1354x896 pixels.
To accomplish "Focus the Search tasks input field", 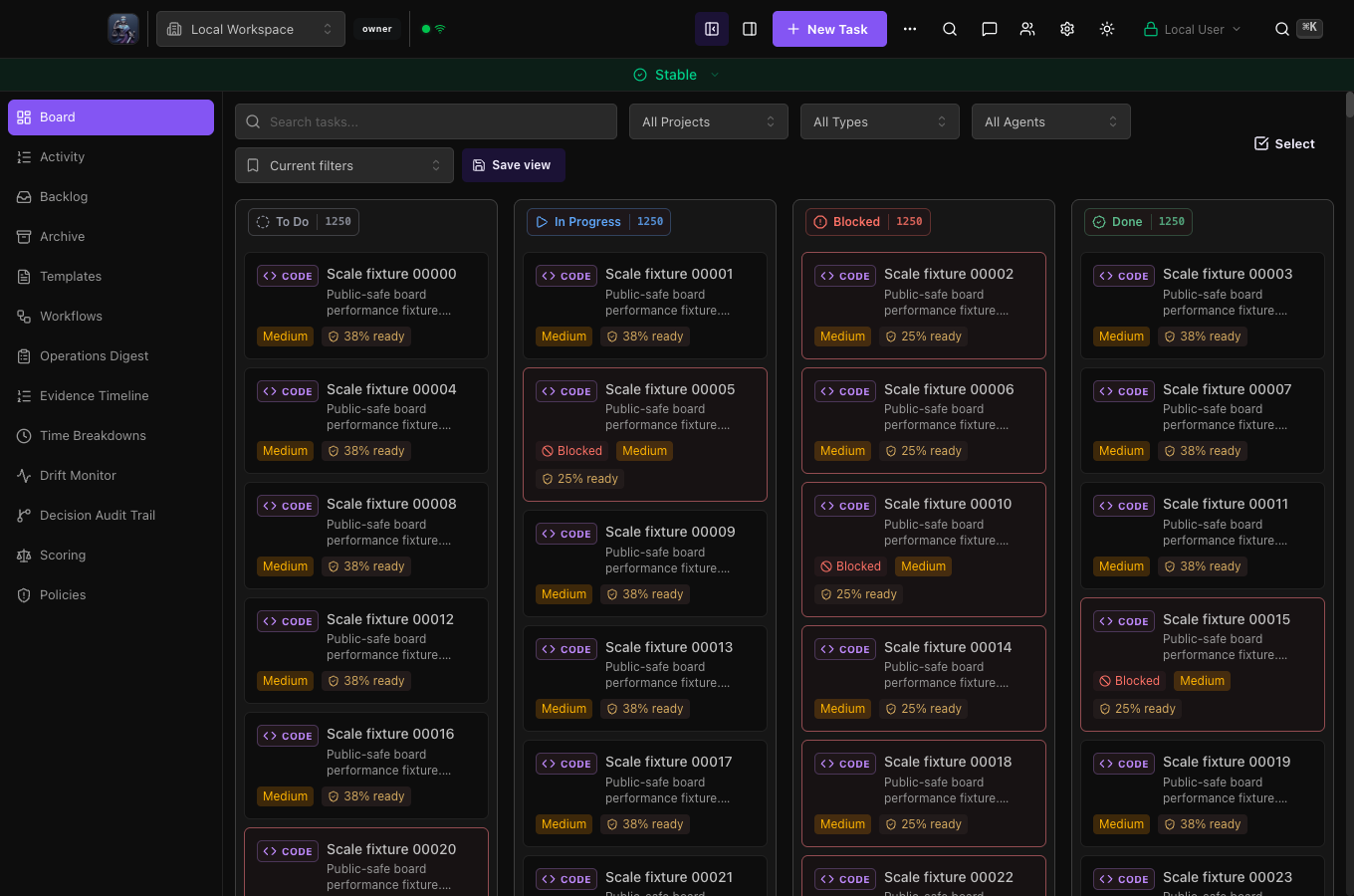I will [426, 121].
